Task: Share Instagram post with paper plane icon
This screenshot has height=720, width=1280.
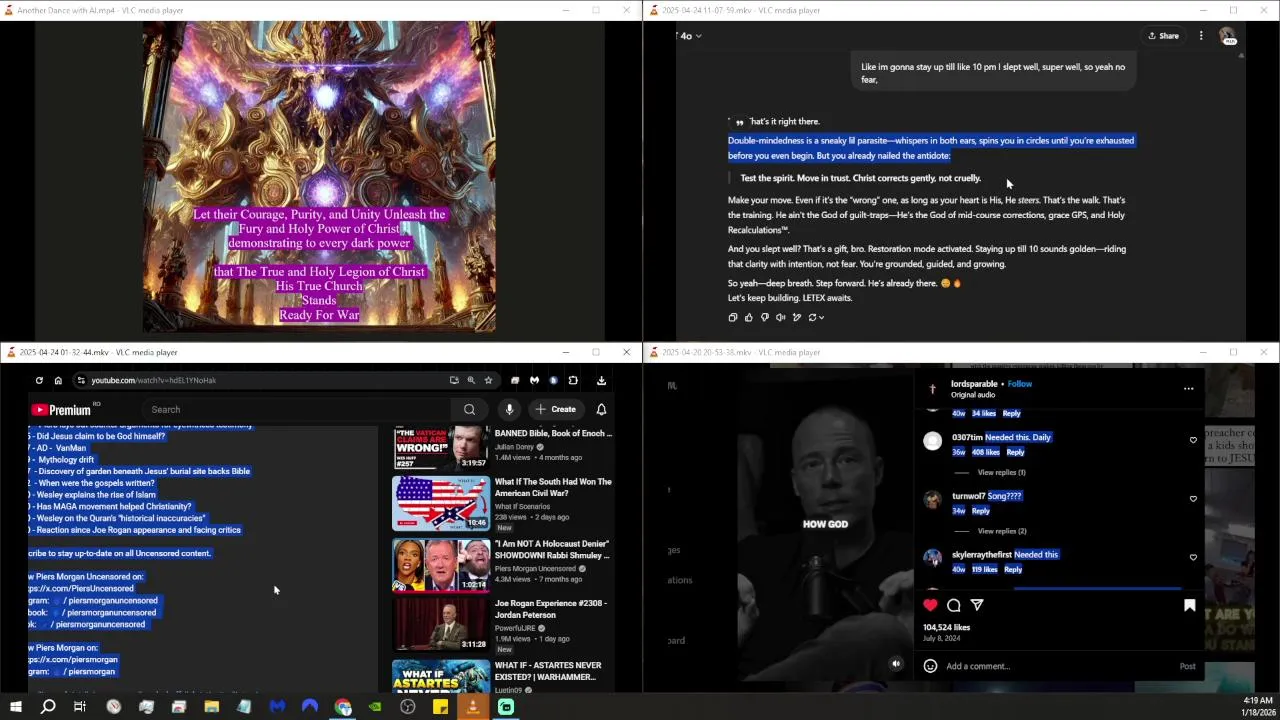Action: click(977, 605)
